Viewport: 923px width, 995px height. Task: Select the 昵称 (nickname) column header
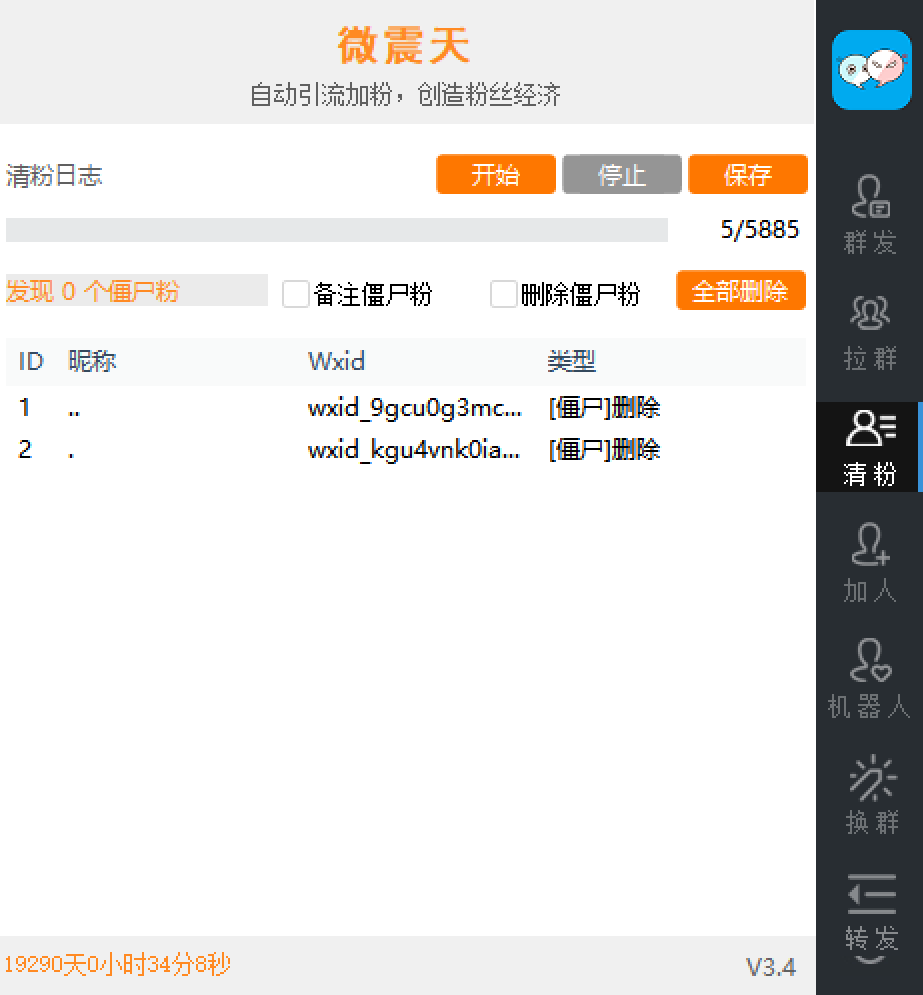click(x=91, y=361)
